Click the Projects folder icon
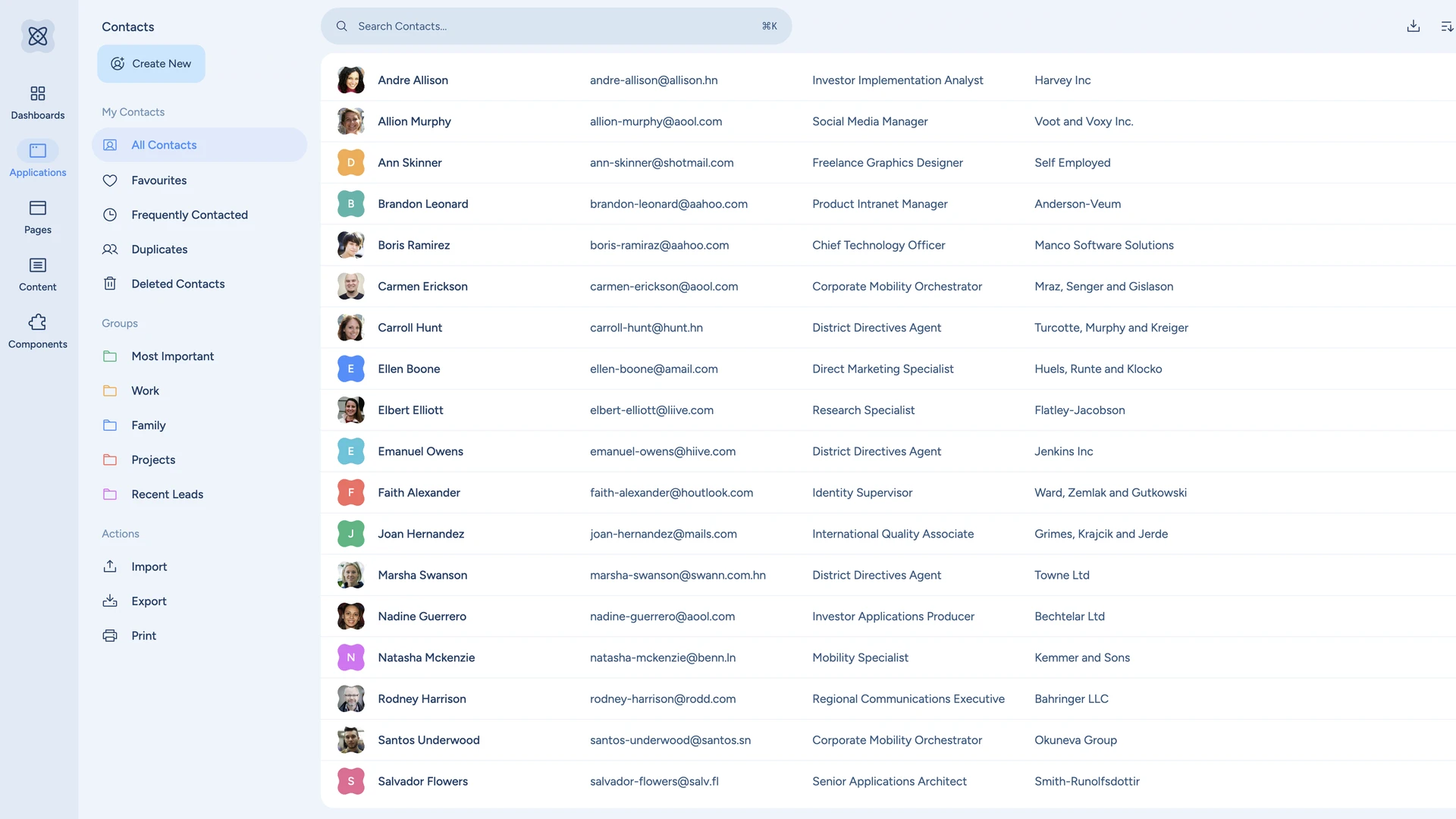The width and height of the screenshot is (1456, 819). [x=110, y=460]
